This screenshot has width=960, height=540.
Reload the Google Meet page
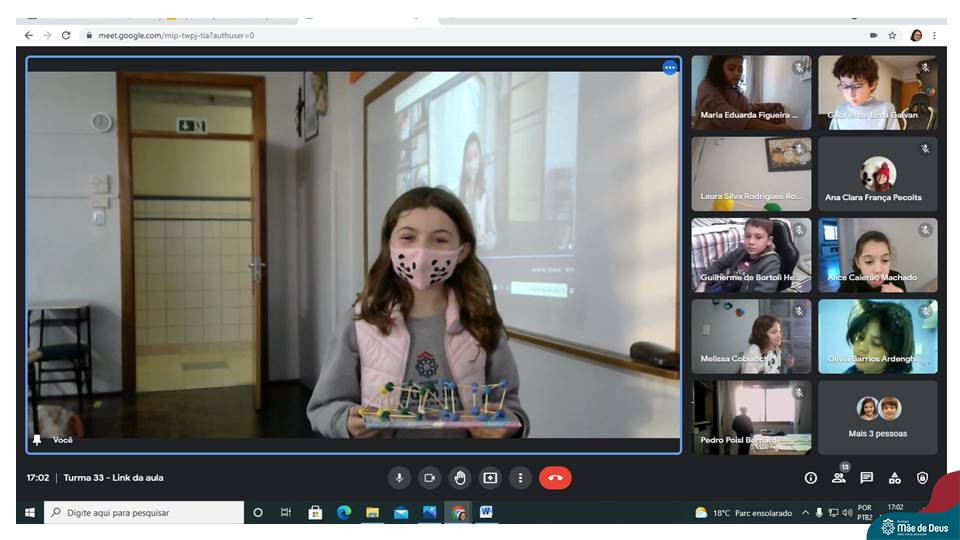(66, 35)
